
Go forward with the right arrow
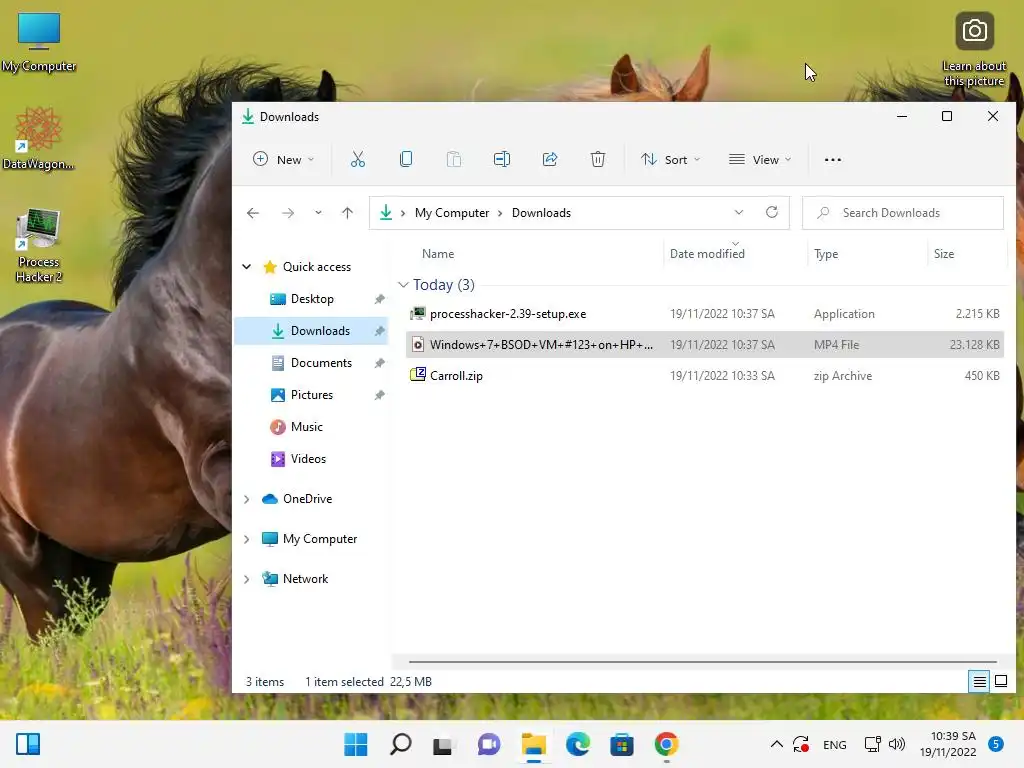point(288,213)
